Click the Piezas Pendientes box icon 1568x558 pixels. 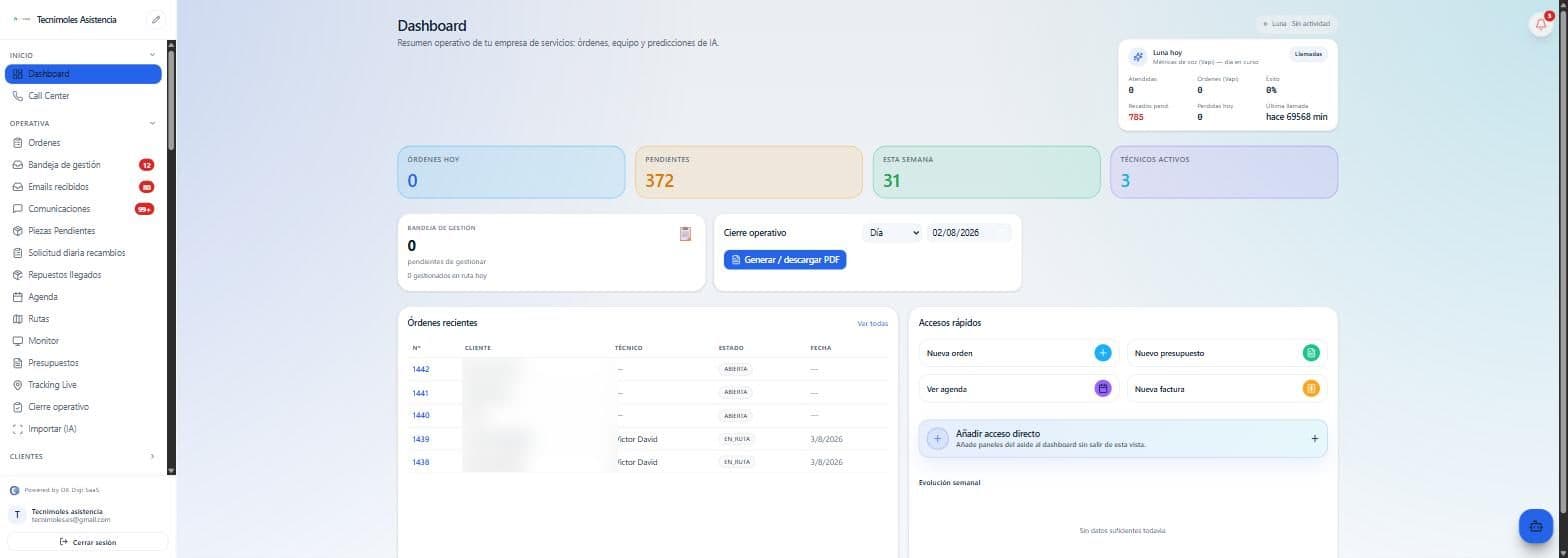coord(18,231)
